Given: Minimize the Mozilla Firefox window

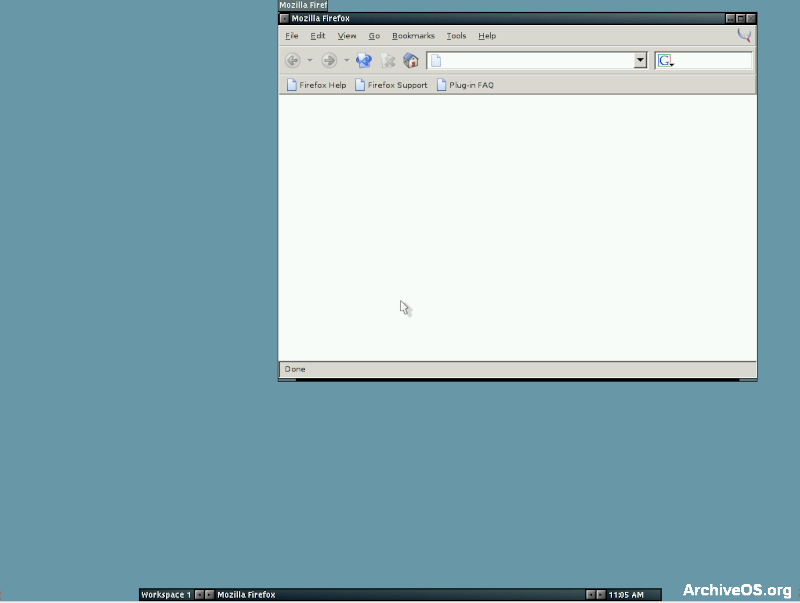Looking at the screenshot, I should (x=730, y=18).
